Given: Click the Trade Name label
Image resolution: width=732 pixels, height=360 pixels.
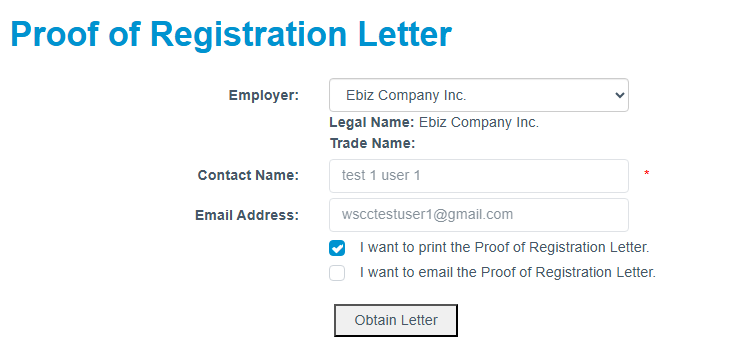Looking at the screenshot, I should click(x=373, y=143).
